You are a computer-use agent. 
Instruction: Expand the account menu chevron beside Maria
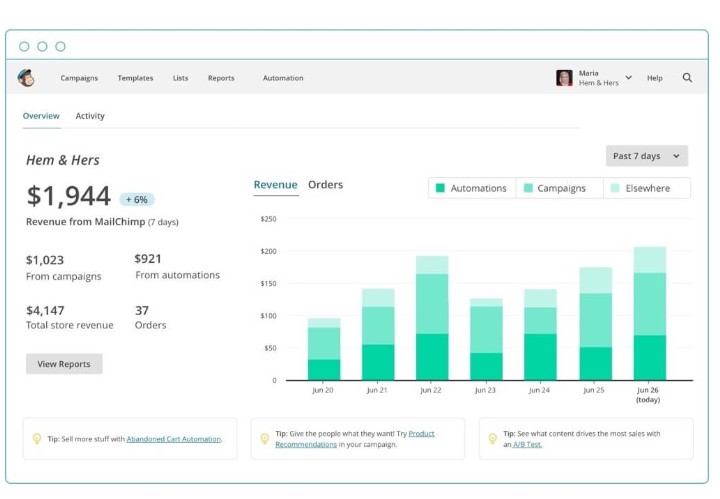point(629,78)
